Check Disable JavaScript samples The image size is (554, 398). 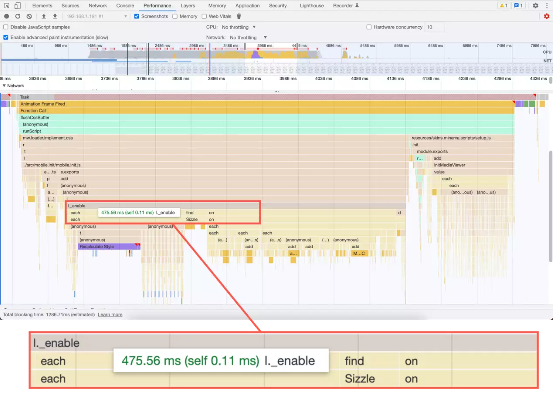click(x=6, y=27)
